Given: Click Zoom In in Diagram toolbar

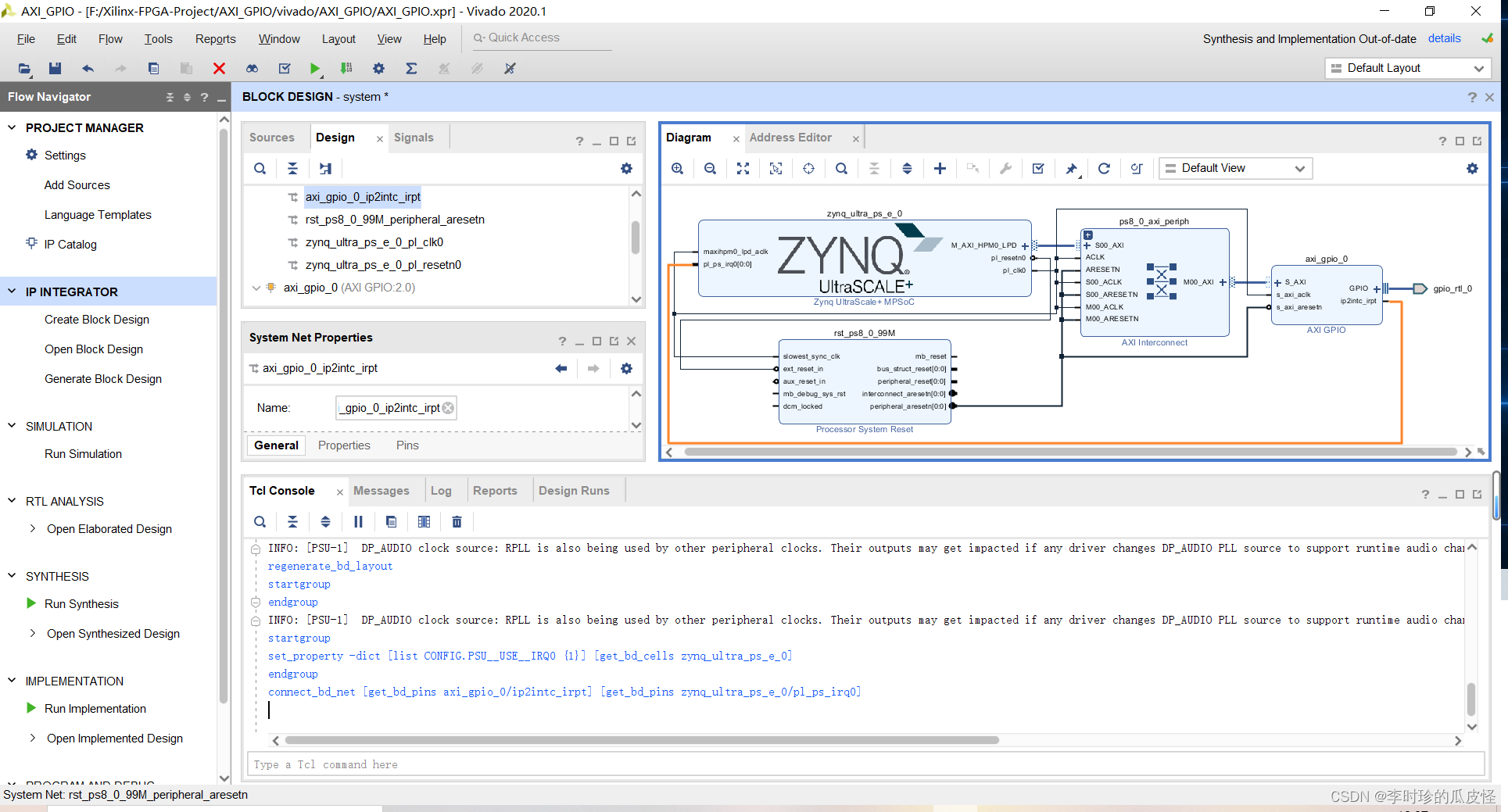Looking at the screenshot, I should 678,169.
